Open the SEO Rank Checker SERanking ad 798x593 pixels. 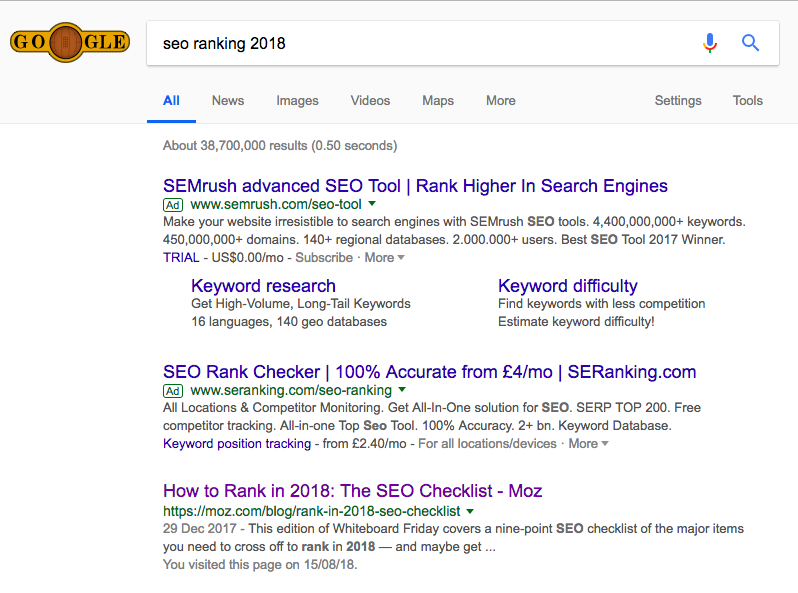pos(429,372)
